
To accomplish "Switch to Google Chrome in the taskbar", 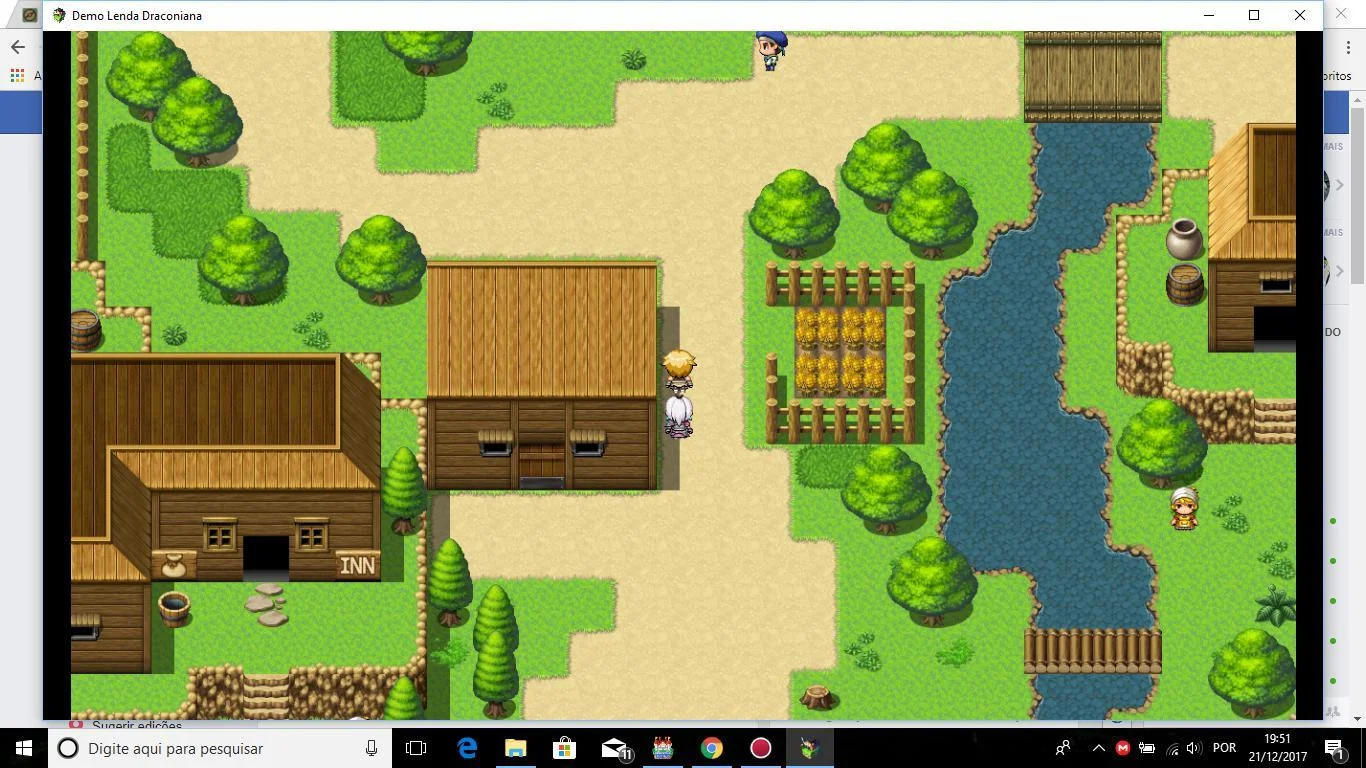I will click(711, 748).
